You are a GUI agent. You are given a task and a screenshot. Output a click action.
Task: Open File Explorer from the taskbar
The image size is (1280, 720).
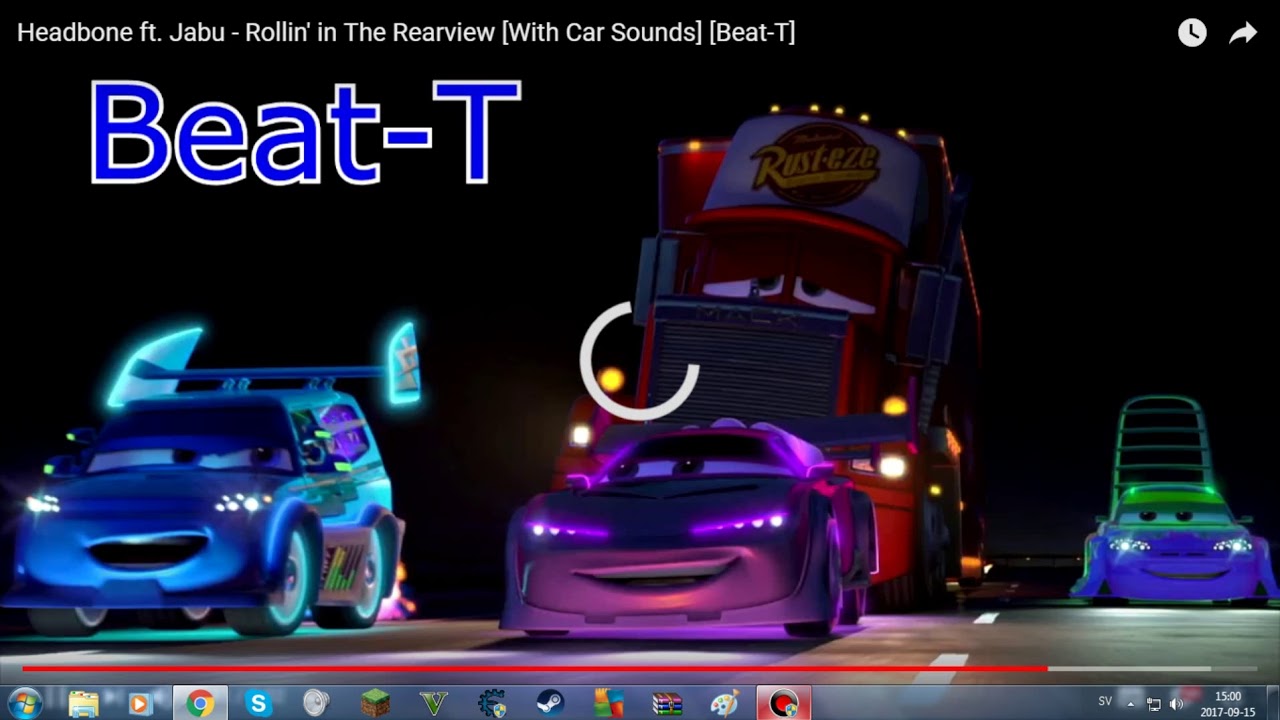coord(84,704)
